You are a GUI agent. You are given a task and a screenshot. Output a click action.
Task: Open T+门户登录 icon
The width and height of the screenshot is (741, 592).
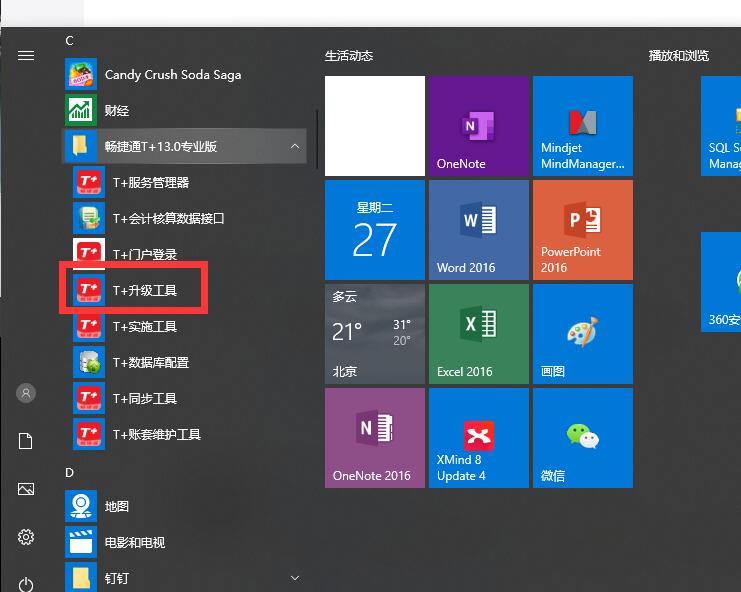click(89, 254)
